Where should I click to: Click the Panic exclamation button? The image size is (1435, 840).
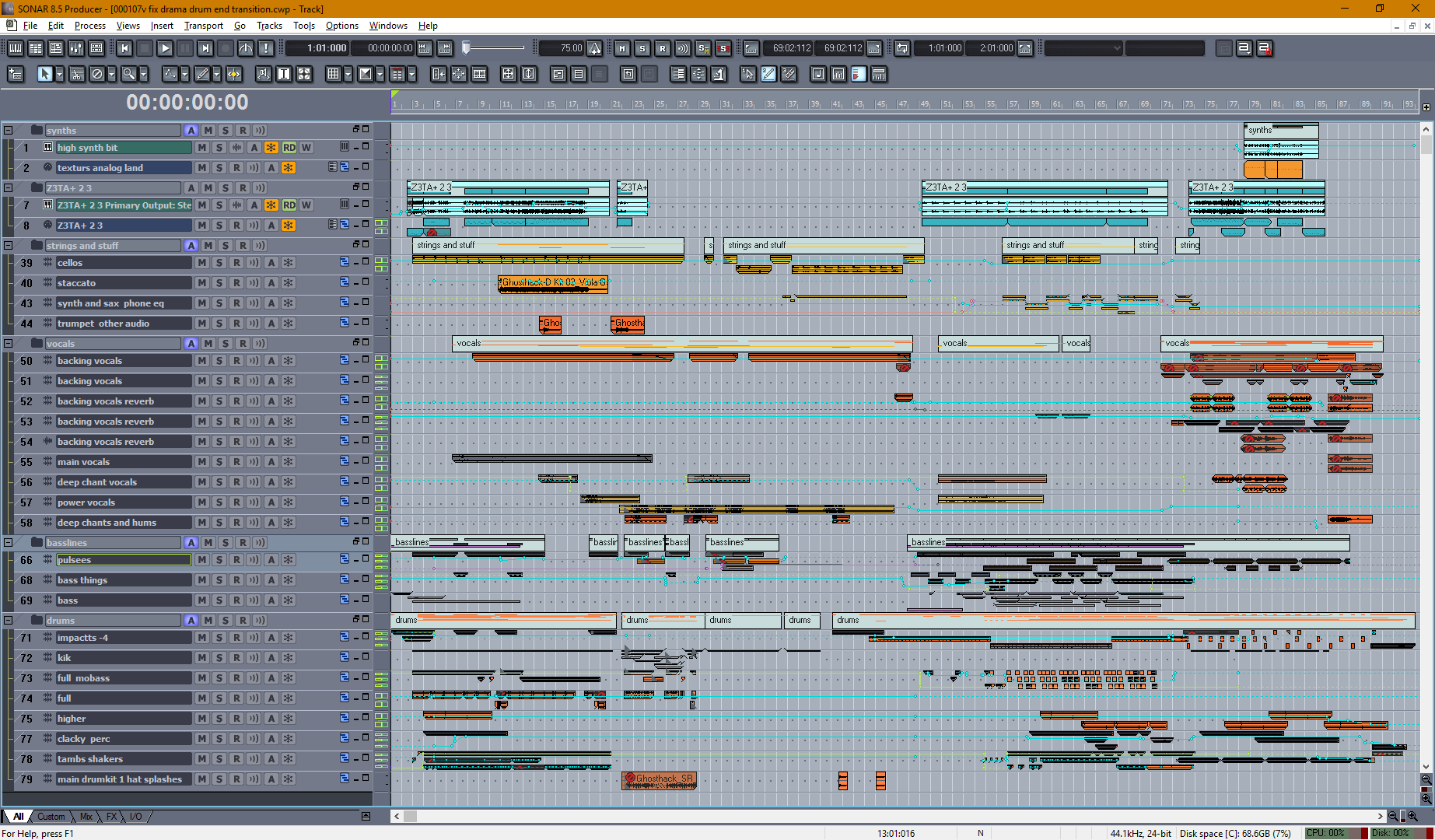[x=266, y=48]
